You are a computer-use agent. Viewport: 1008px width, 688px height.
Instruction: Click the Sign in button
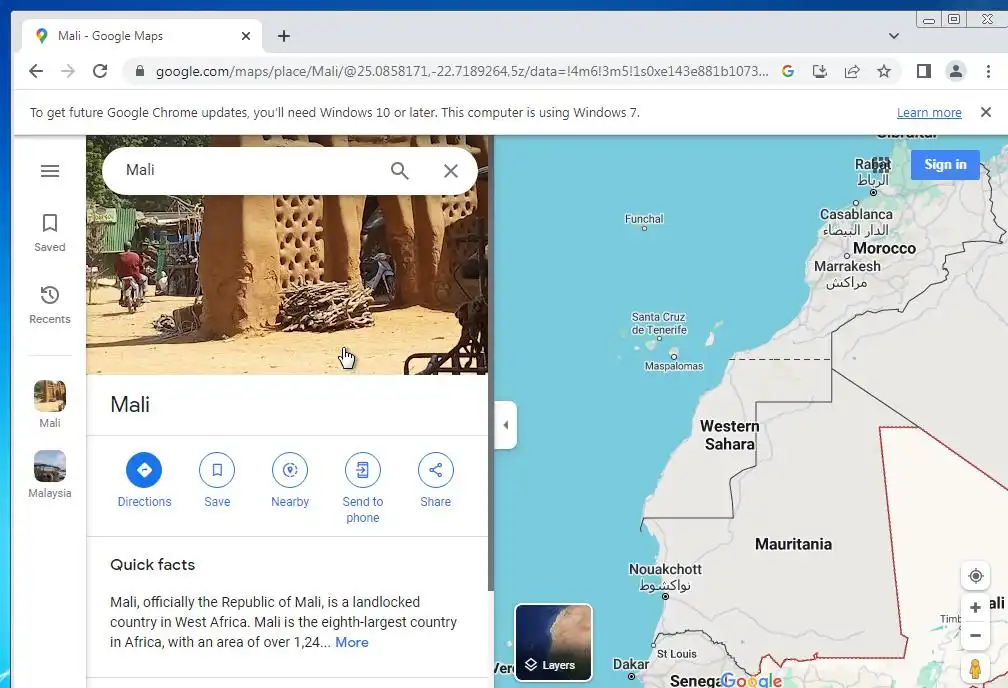[x=945, y=165]
